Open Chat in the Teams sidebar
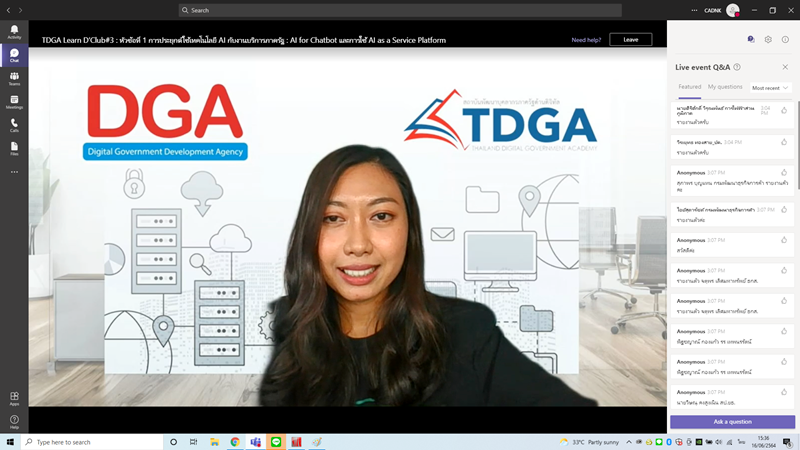Viewport: 800px width, 450px height. pos(14,55)
